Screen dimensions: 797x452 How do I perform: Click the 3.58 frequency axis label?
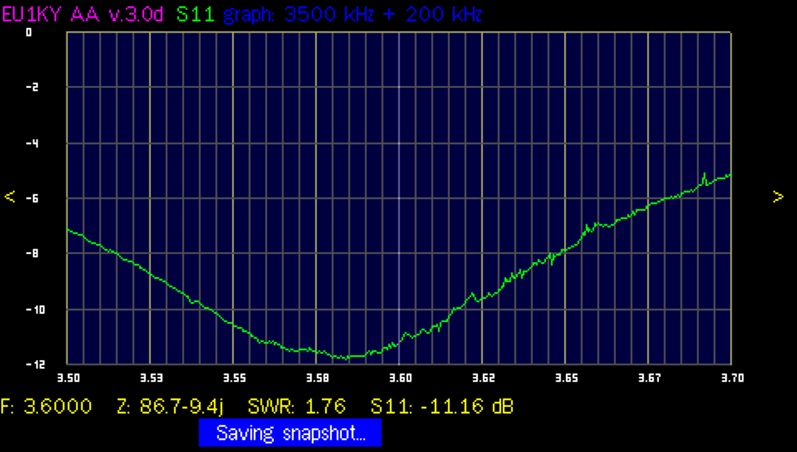[317, 379]
